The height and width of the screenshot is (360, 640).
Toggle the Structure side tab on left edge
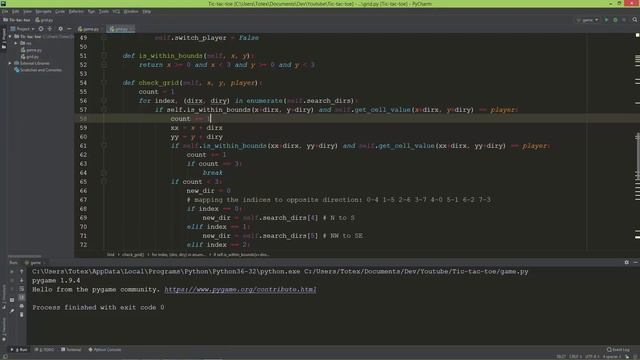point(4,296)
